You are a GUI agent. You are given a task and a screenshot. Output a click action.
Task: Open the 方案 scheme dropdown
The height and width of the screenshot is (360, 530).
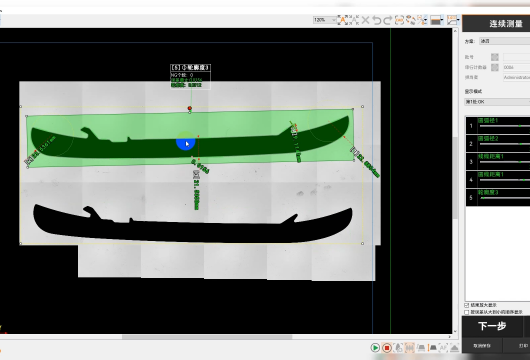point(505,41)
